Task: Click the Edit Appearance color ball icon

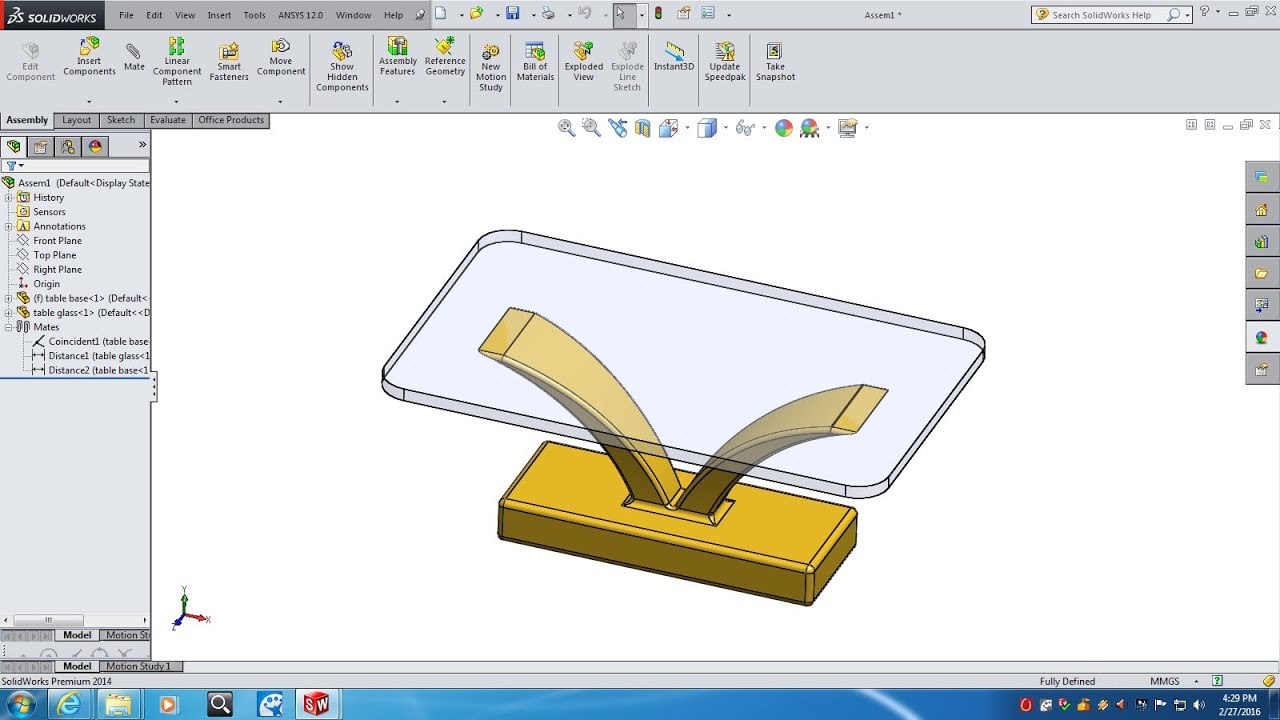Action: point(784,127)
